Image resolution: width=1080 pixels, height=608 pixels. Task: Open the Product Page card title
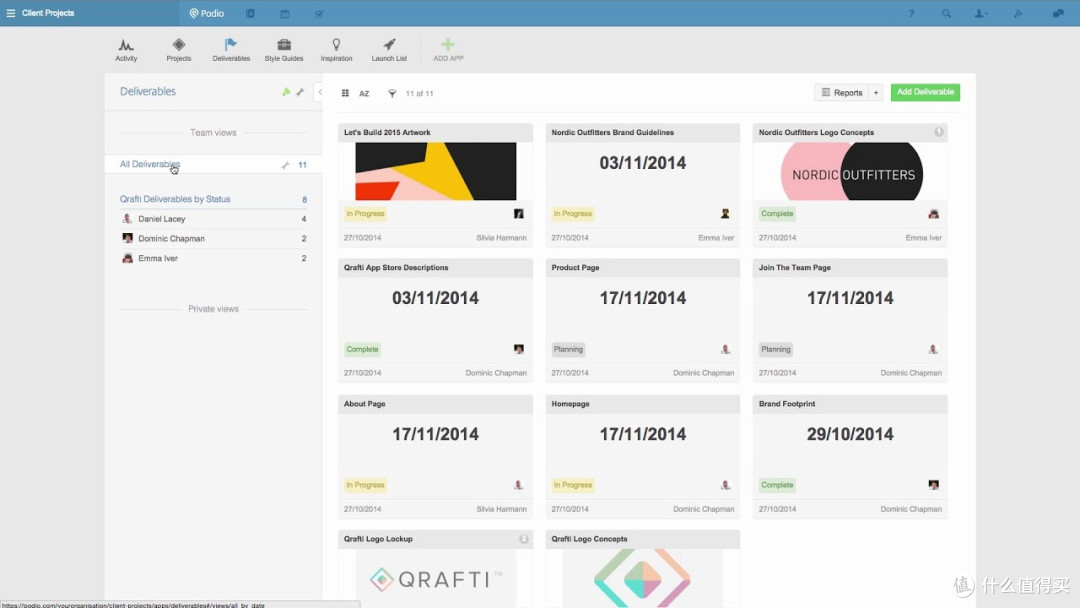(x=575, y=267)
